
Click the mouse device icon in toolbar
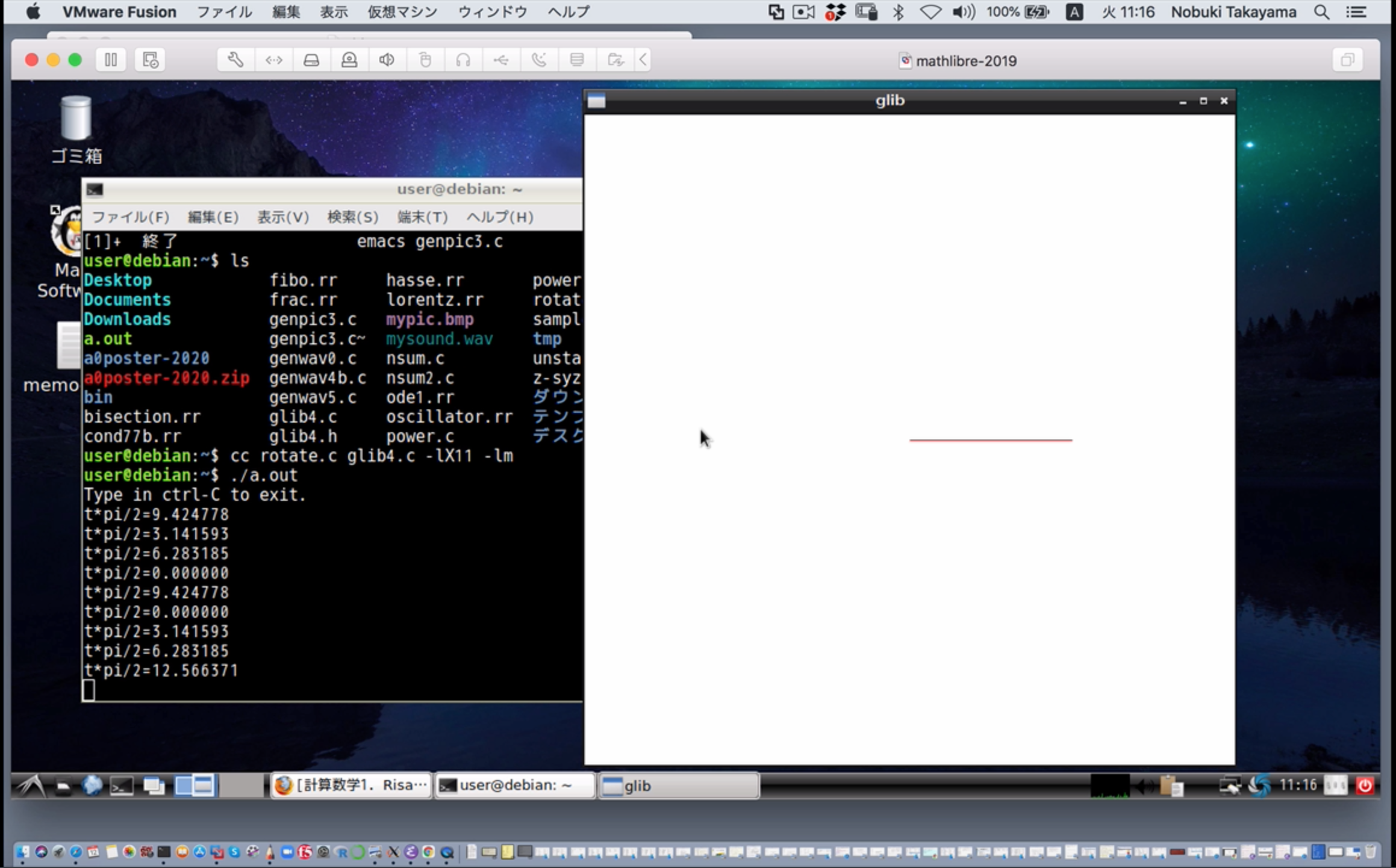point(425,60)
